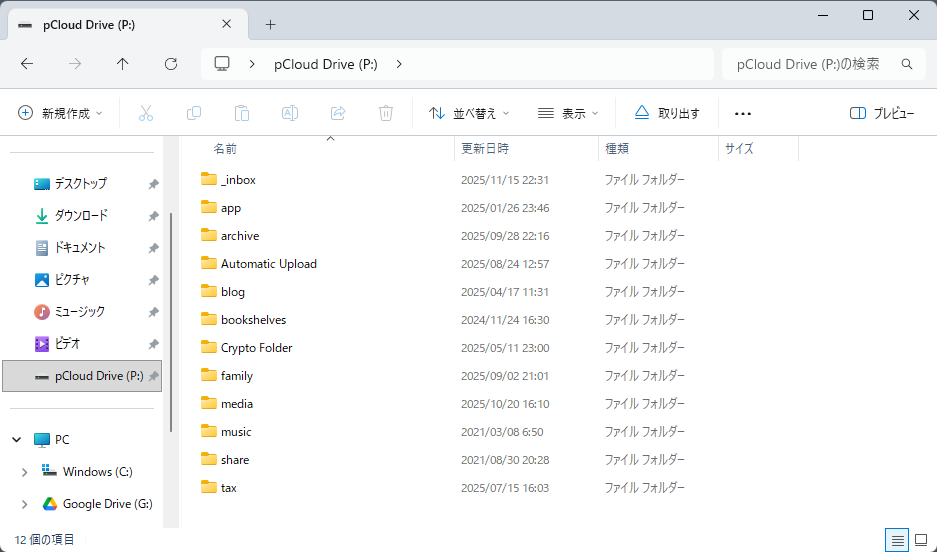
Task: Click the pCloud Drive search box
Action: coord(810,64)
